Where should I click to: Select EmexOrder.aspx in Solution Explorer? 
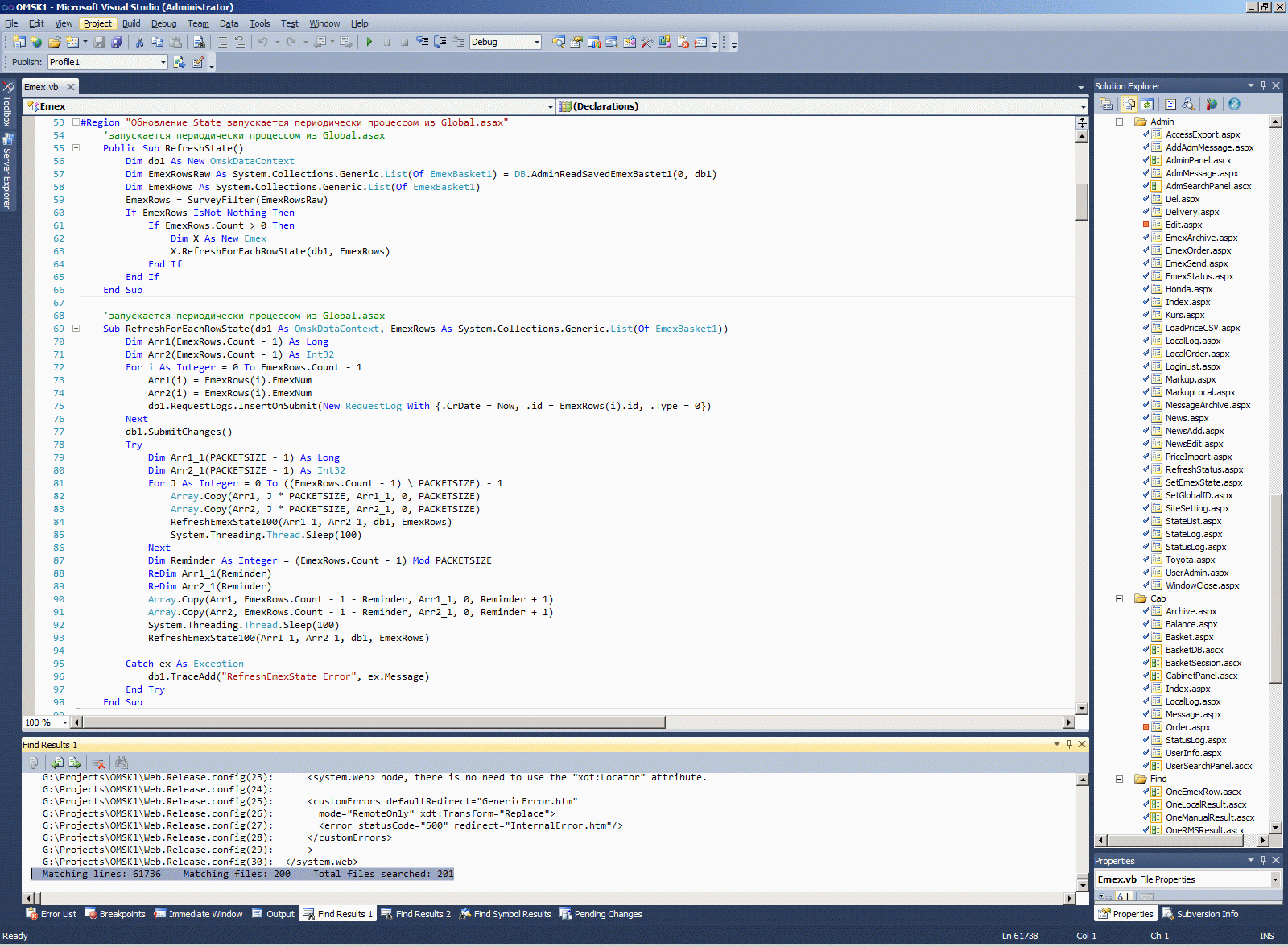point(1198,250)
